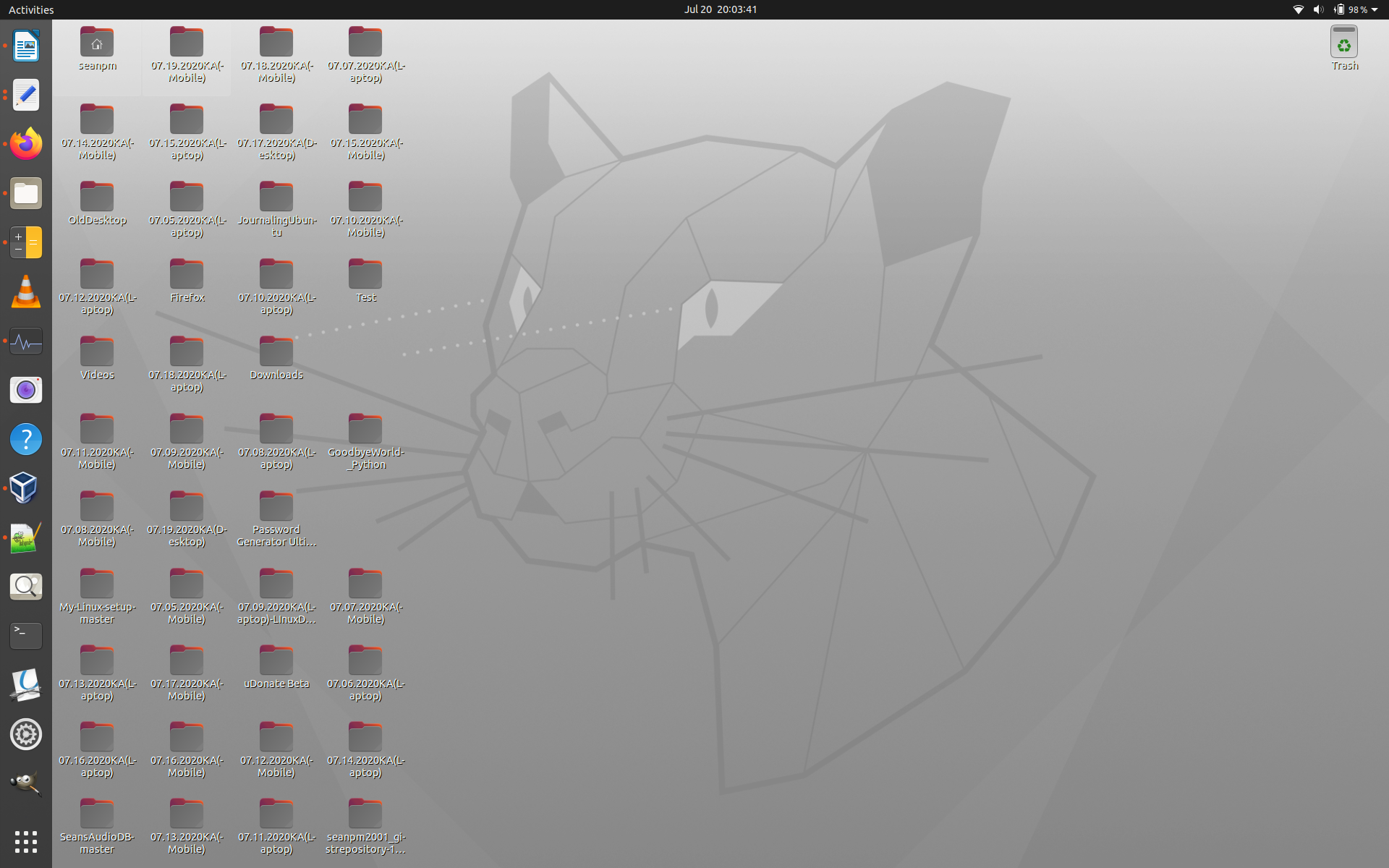Screen dimensions: 1389x868
Task: Select the JournalingUbuntu folder
Action: coord(276,209)
